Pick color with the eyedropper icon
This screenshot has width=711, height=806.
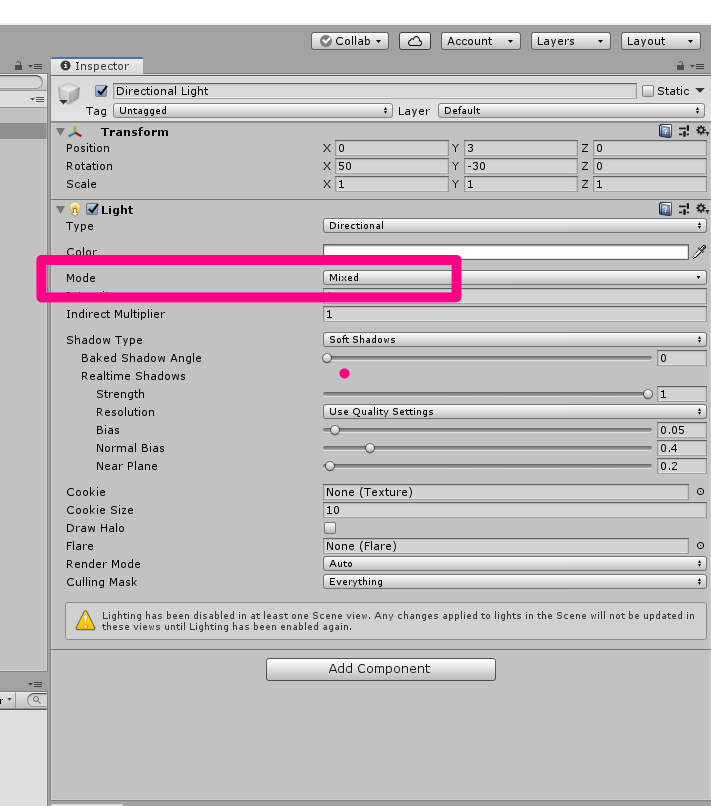[x=699, y=252]
